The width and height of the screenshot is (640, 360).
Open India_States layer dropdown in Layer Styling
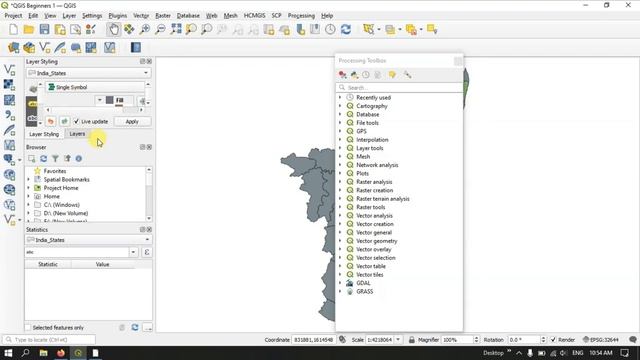[89, 73]
